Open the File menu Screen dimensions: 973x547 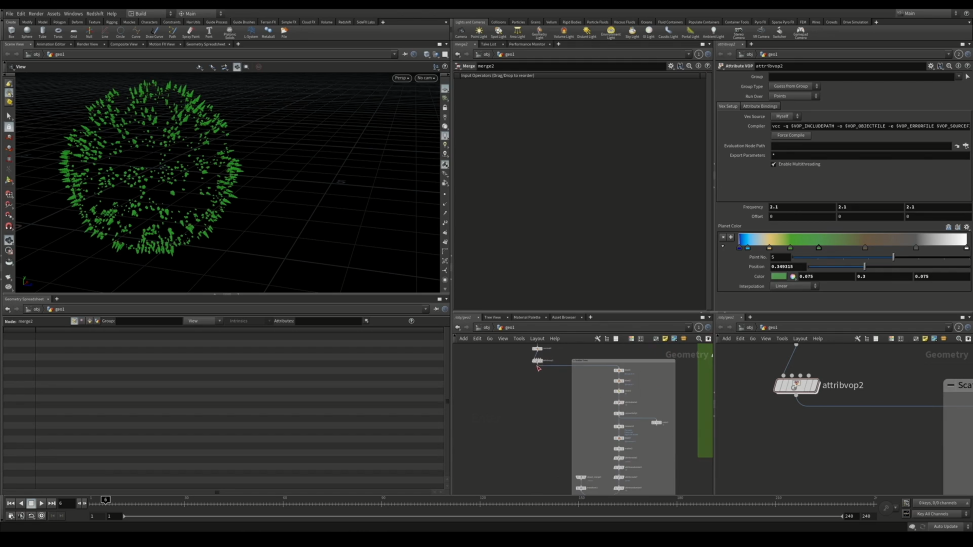[x=9, y=14]
